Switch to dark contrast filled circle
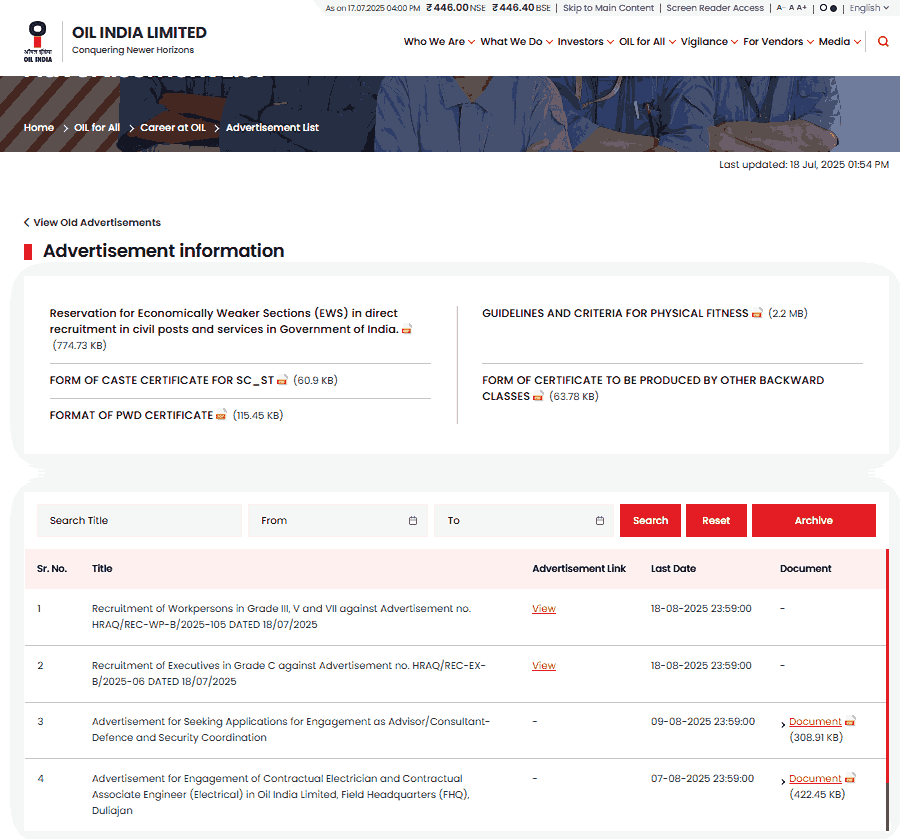 tap(833, 8)
